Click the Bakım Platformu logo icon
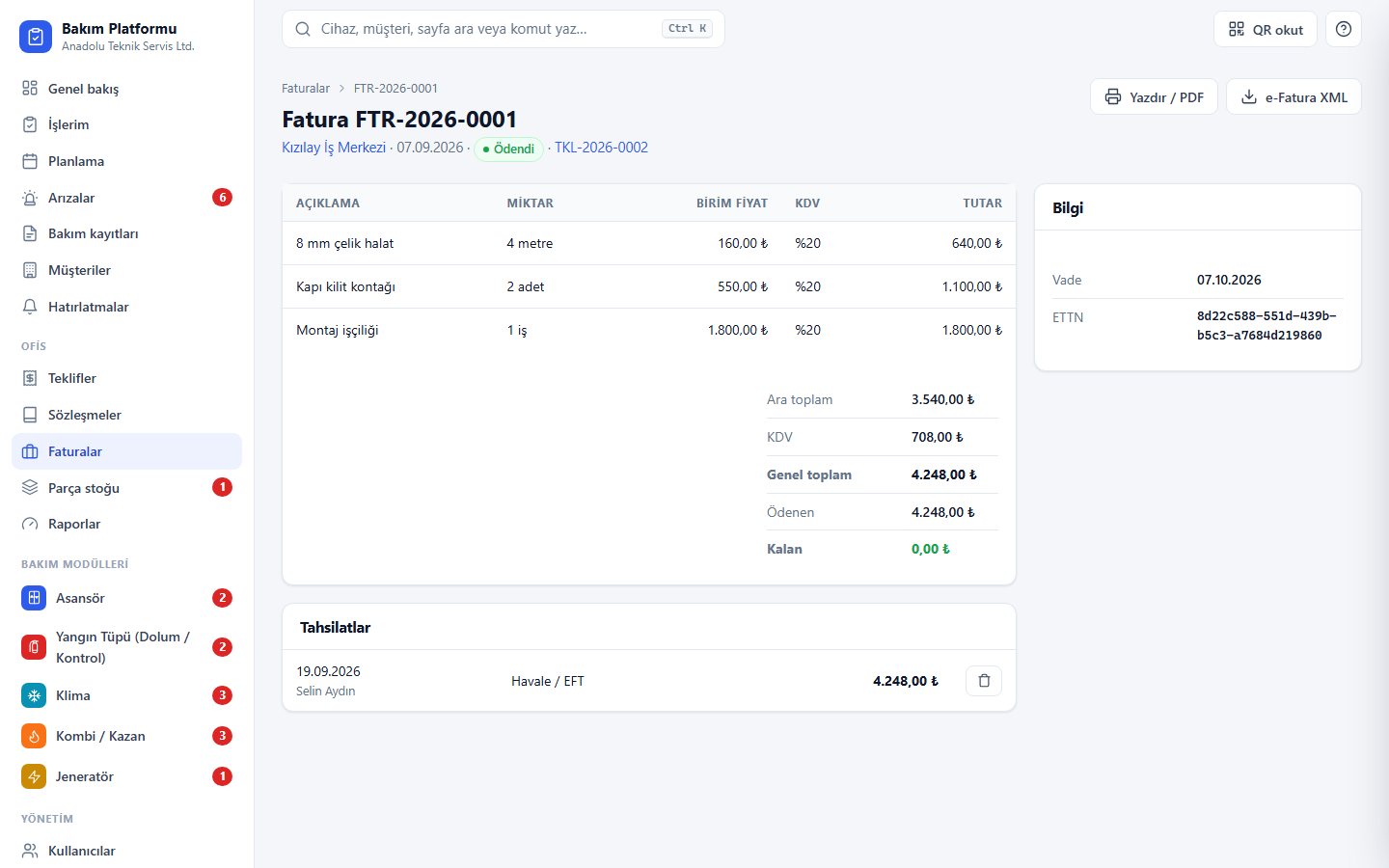The height and width of the screenshot is (868, 1389). [36, 37]
